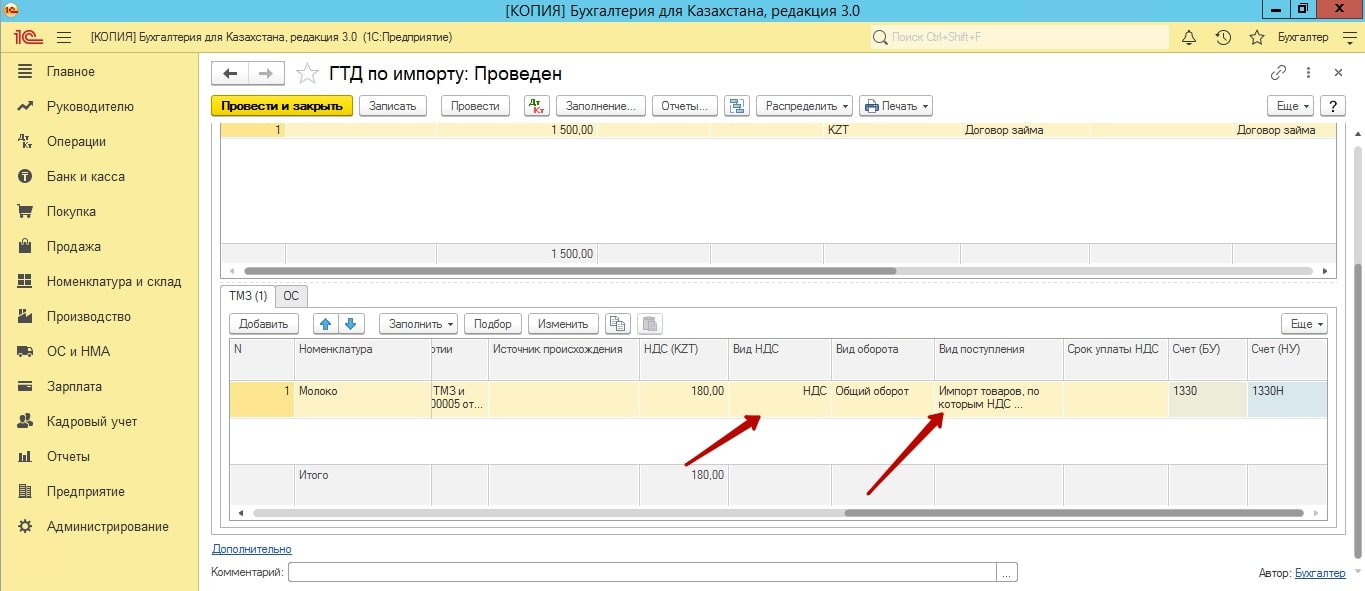Click the Dt/Kt postings icon in toolbar
Viewport: 1365px width, 591px height.
coord(537,106)
